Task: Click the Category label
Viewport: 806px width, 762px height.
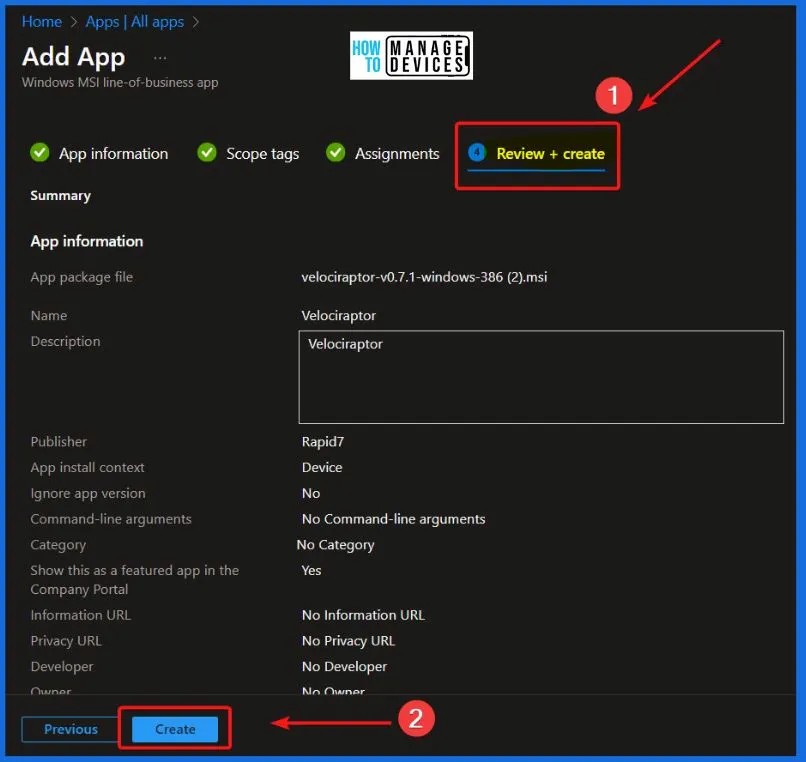Action: 58,545
